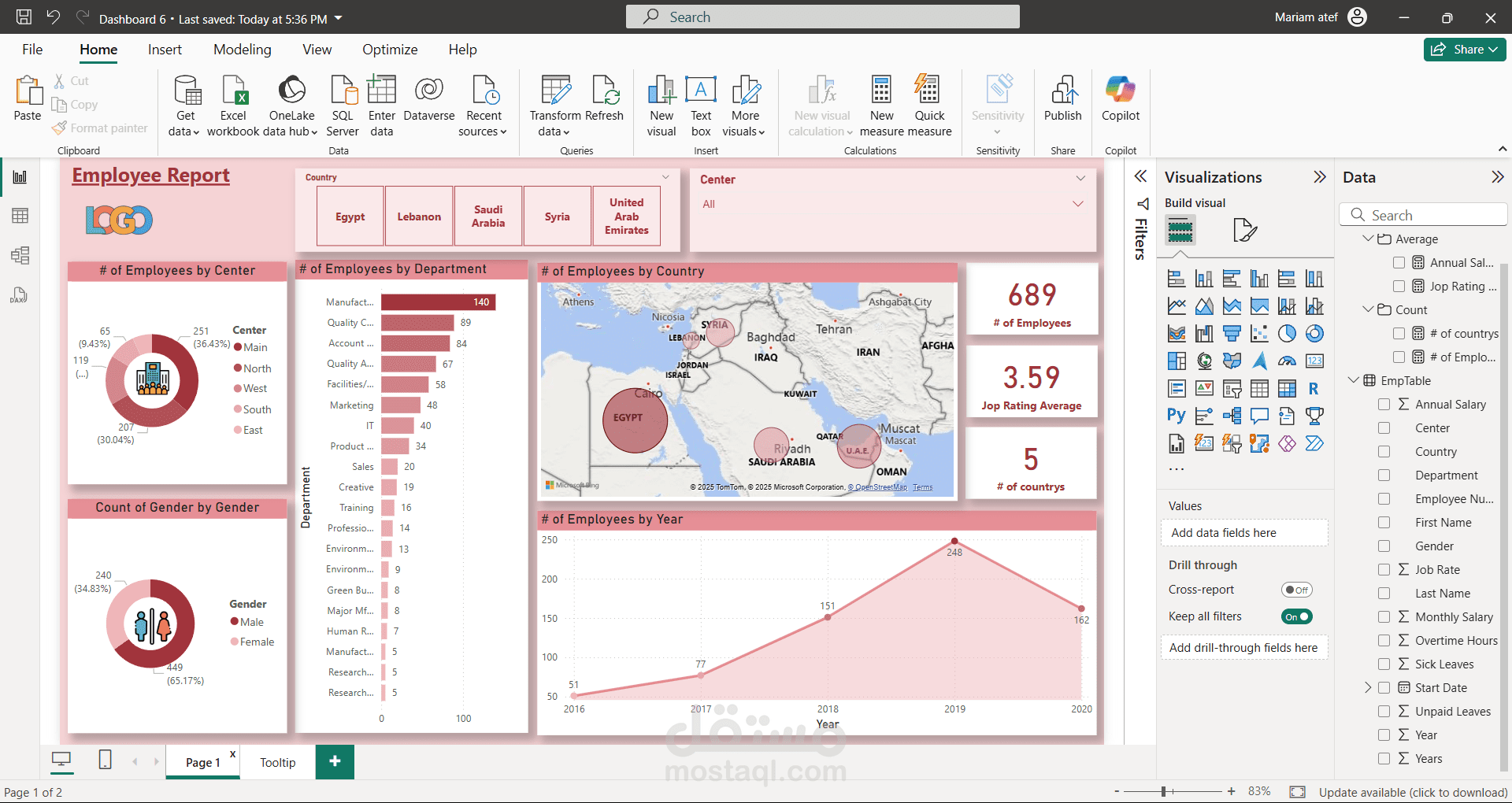Collapse the Average folder
The width and height of the screenshot is (1512, 803).
pos(1368,239)
